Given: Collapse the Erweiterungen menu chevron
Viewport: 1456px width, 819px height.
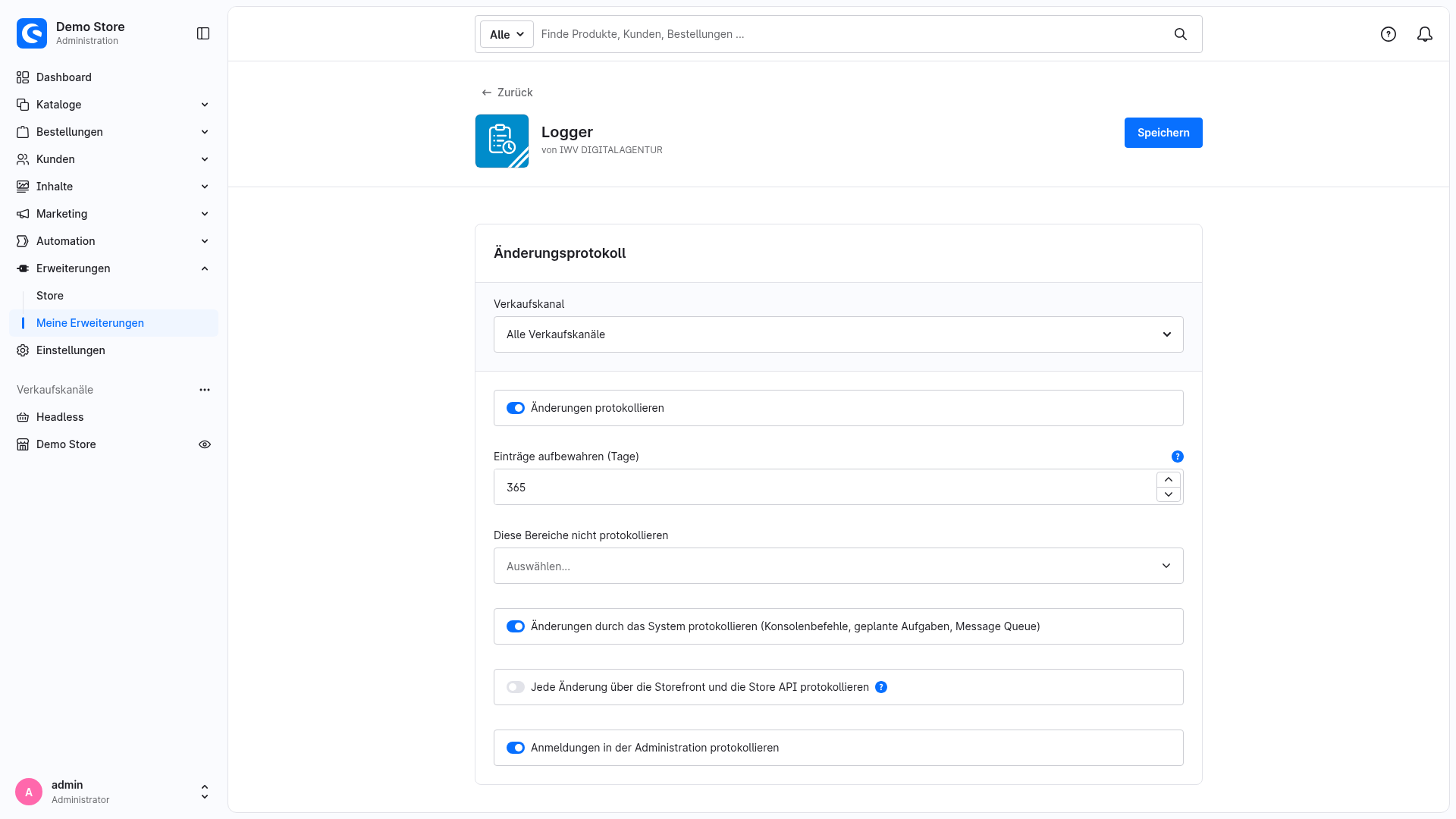Looking at the screenshot, I should point(205,268).
